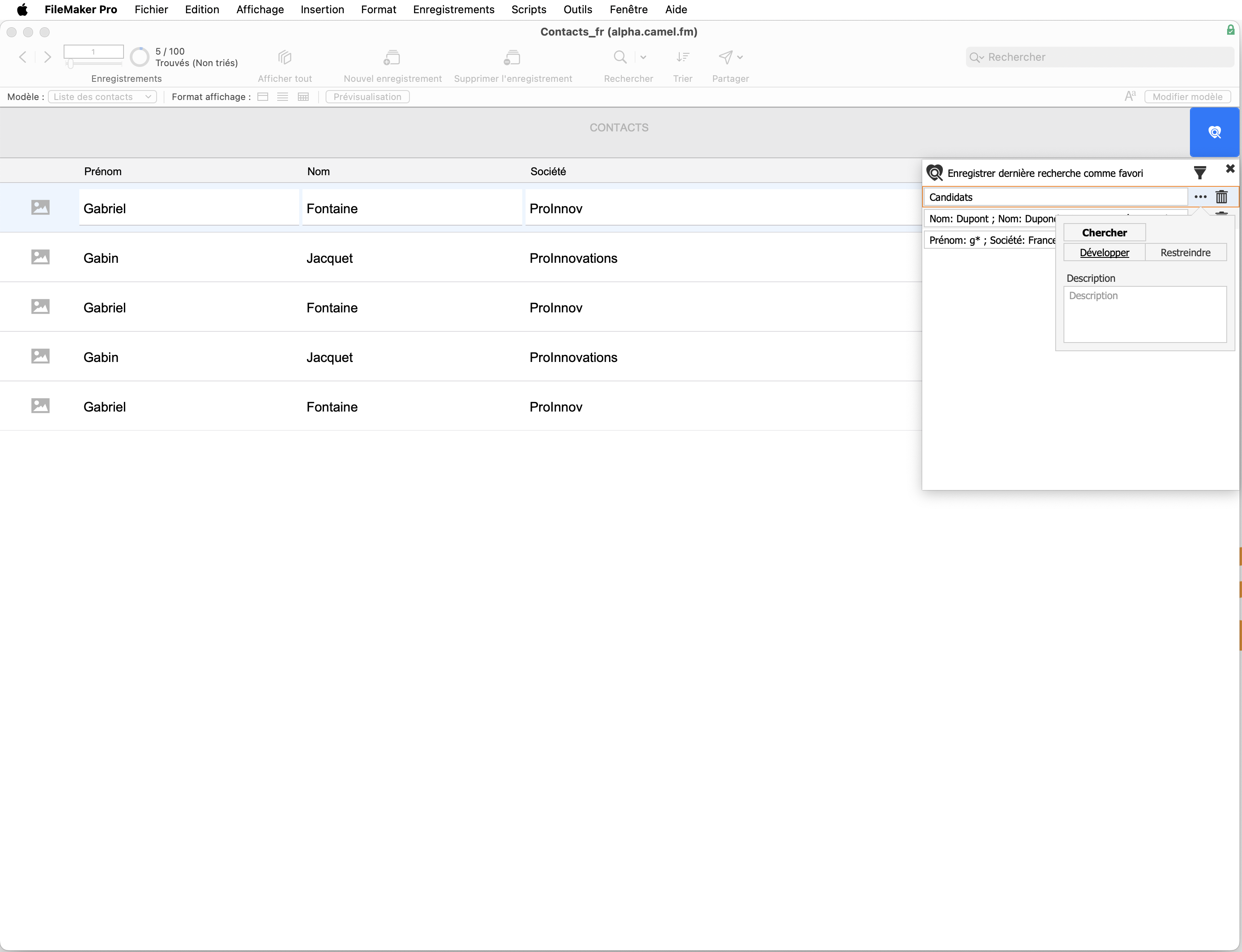Click the text formatting Aa icon

pyautogui.click(x=1130, y=96)
